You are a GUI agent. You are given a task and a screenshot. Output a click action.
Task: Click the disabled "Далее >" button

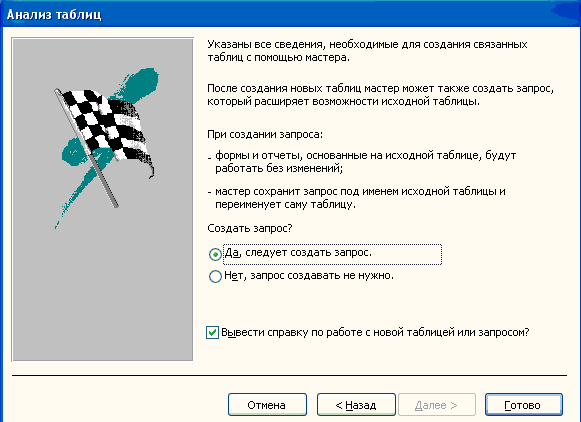[x=436, y=405]
